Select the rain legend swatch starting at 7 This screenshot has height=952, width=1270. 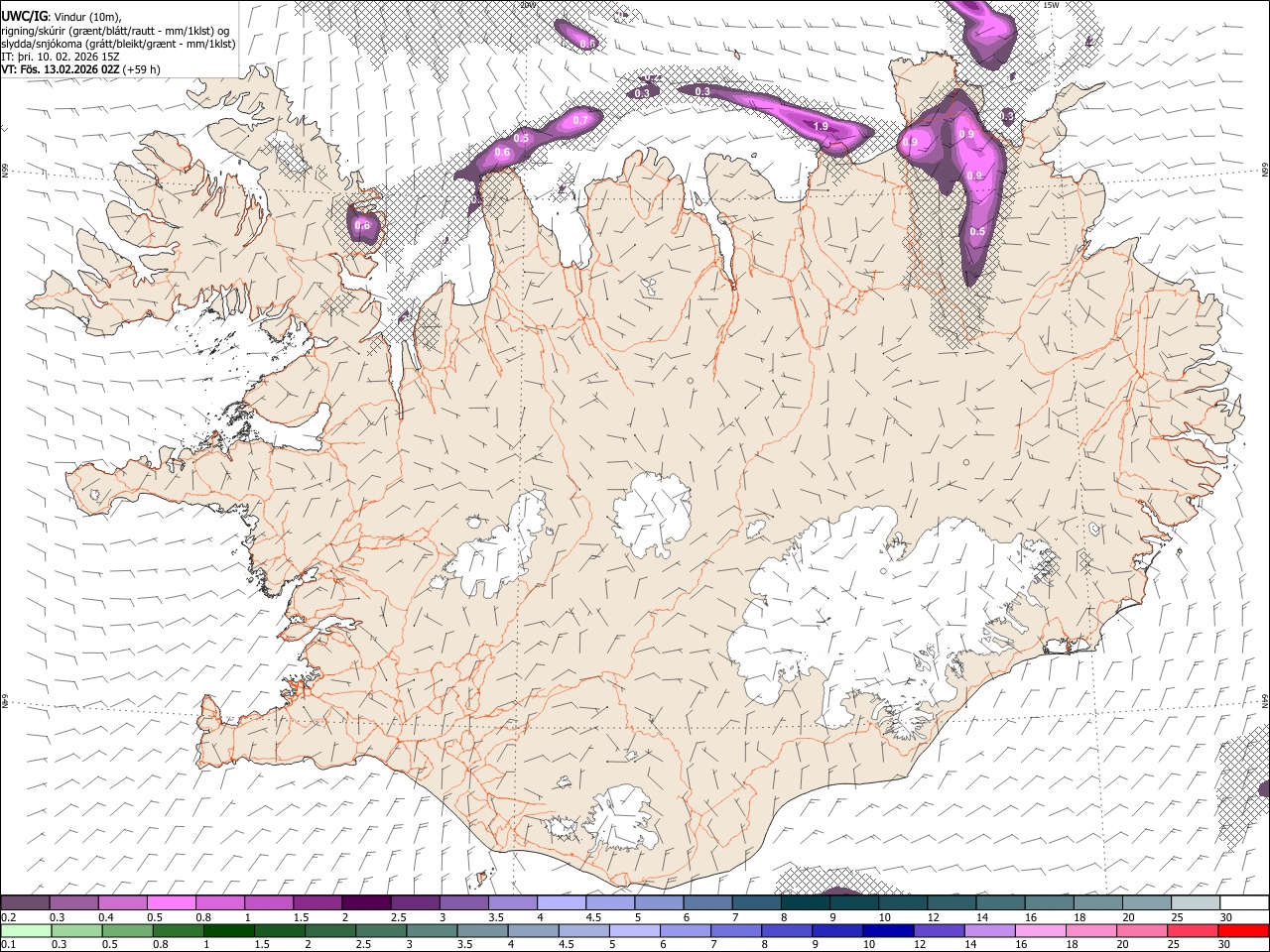[735, 930]
